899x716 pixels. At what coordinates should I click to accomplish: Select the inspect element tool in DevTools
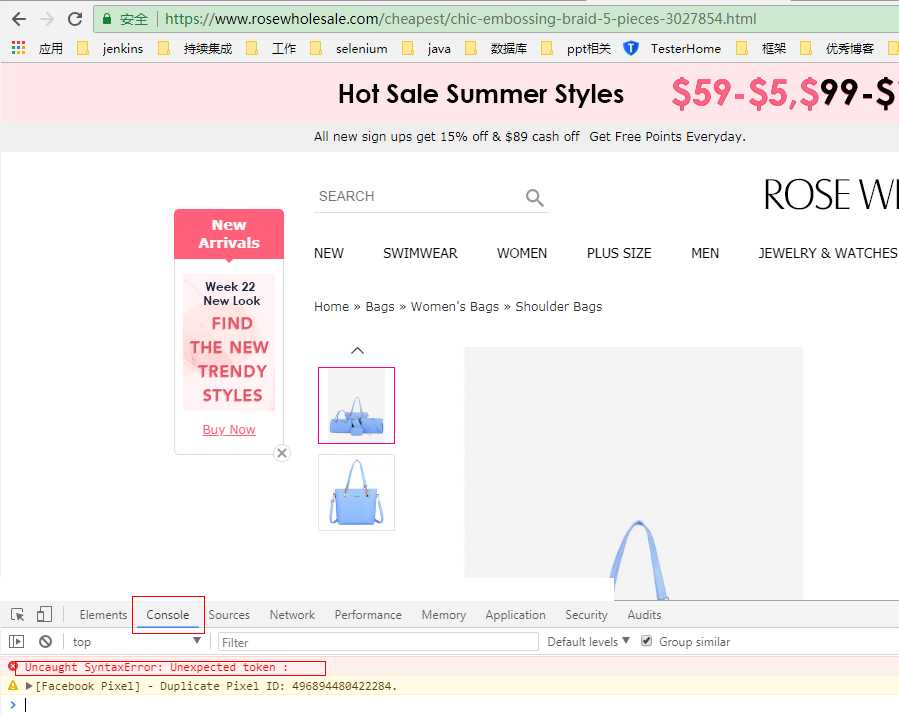click(x=17, y=615)
